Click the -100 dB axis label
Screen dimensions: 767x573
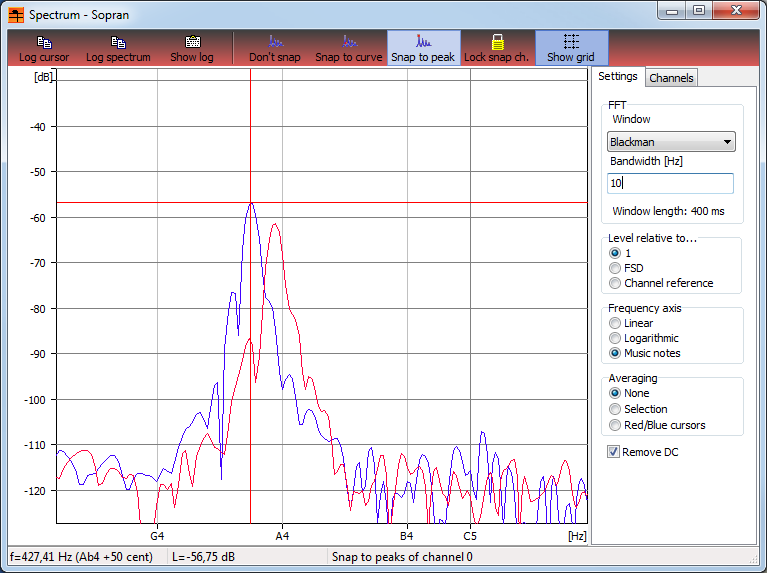click(35, 400)
